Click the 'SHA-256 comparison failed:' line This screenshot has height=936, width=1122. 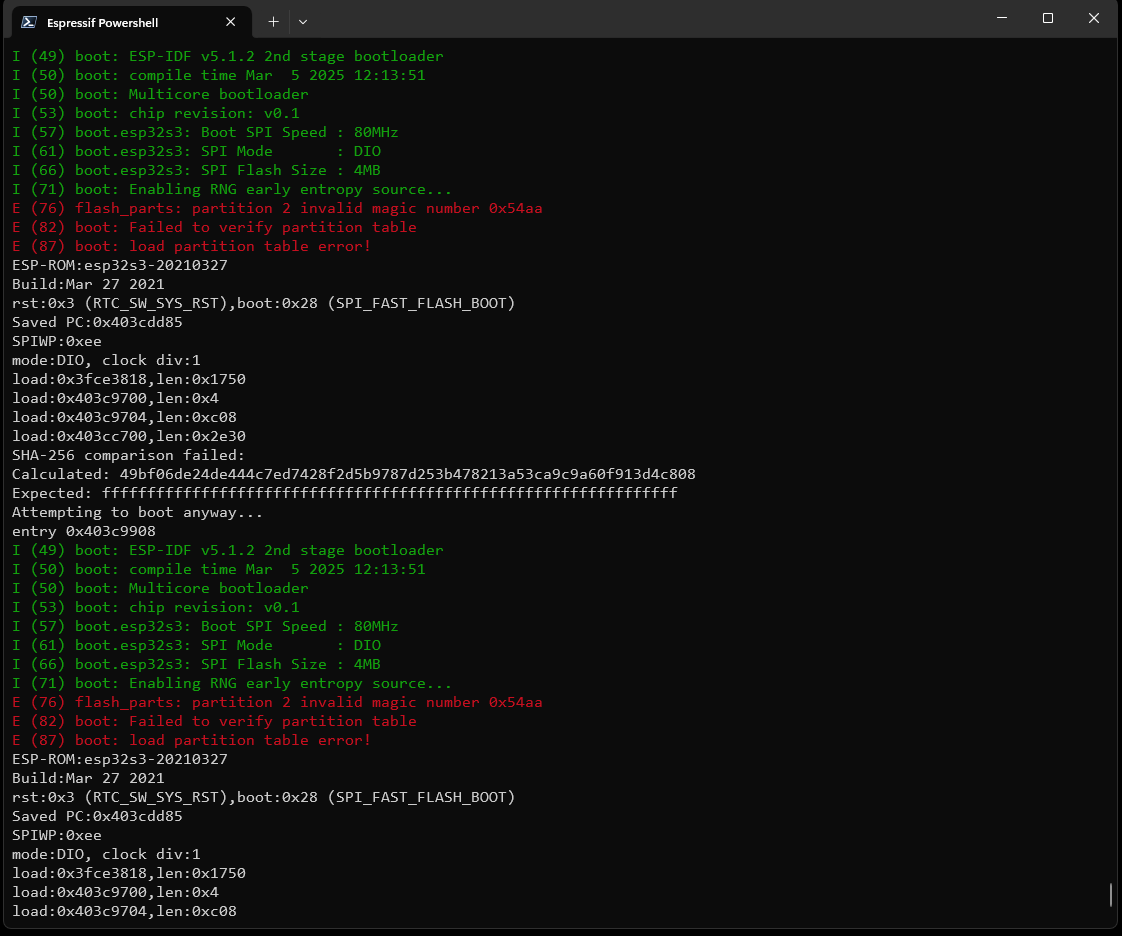tap(128, 455)
